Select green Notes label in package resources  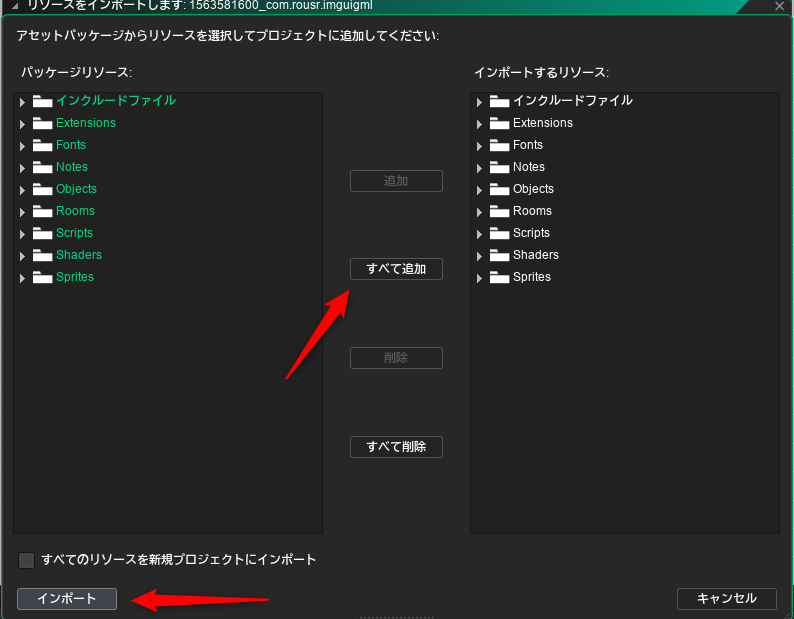[71, 167]
